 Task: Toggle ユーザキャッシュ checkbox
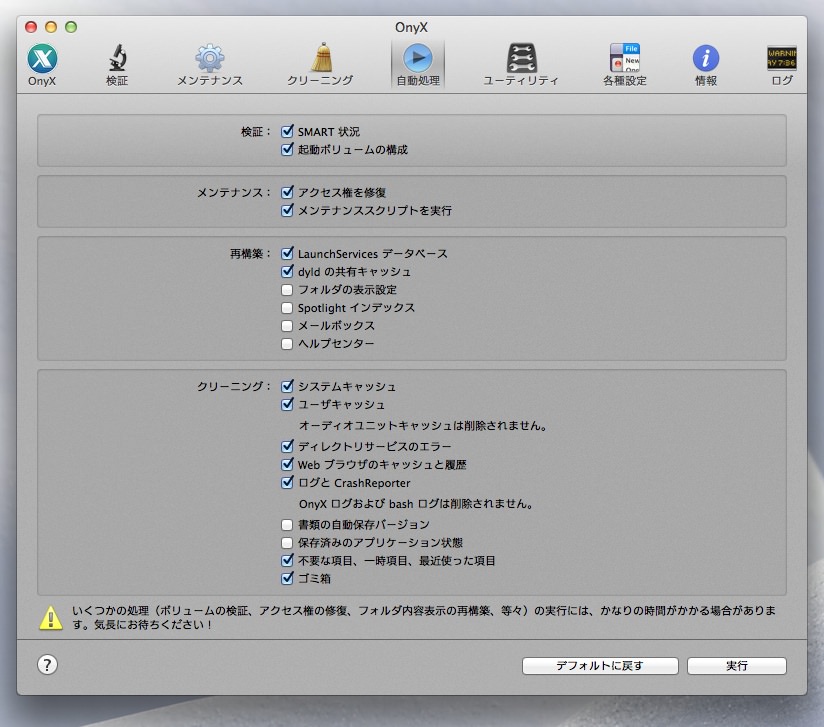[287, 404]
